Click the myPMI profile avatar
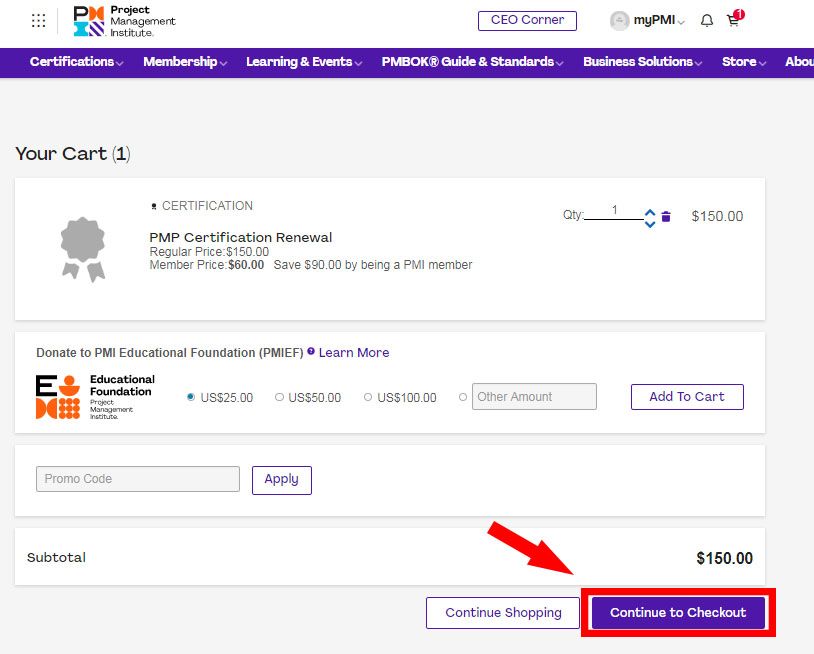This screenshot has height=654, width=814. 619,21
